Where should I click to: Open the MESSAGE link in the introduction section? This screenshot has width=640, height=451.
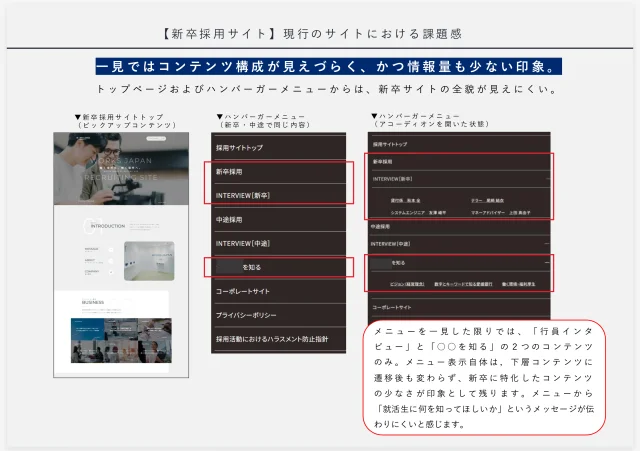(x=91, y=249)
